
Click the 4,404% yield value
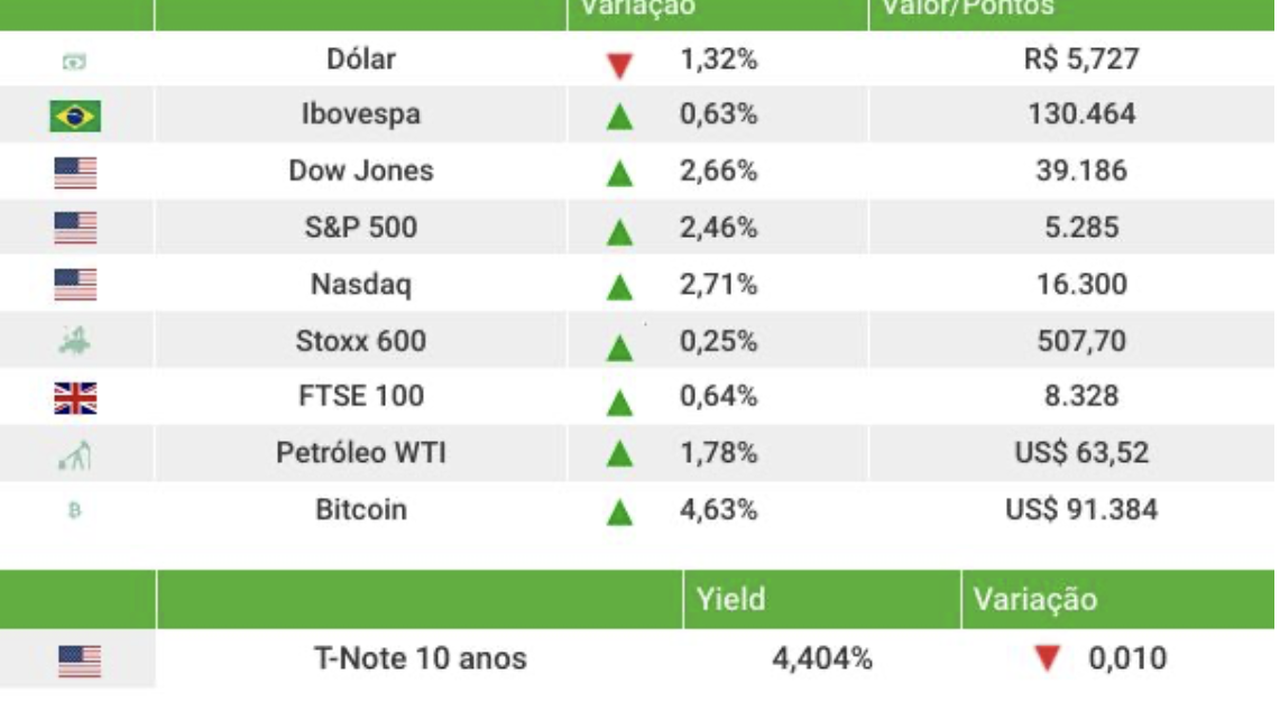pos(822,659)
